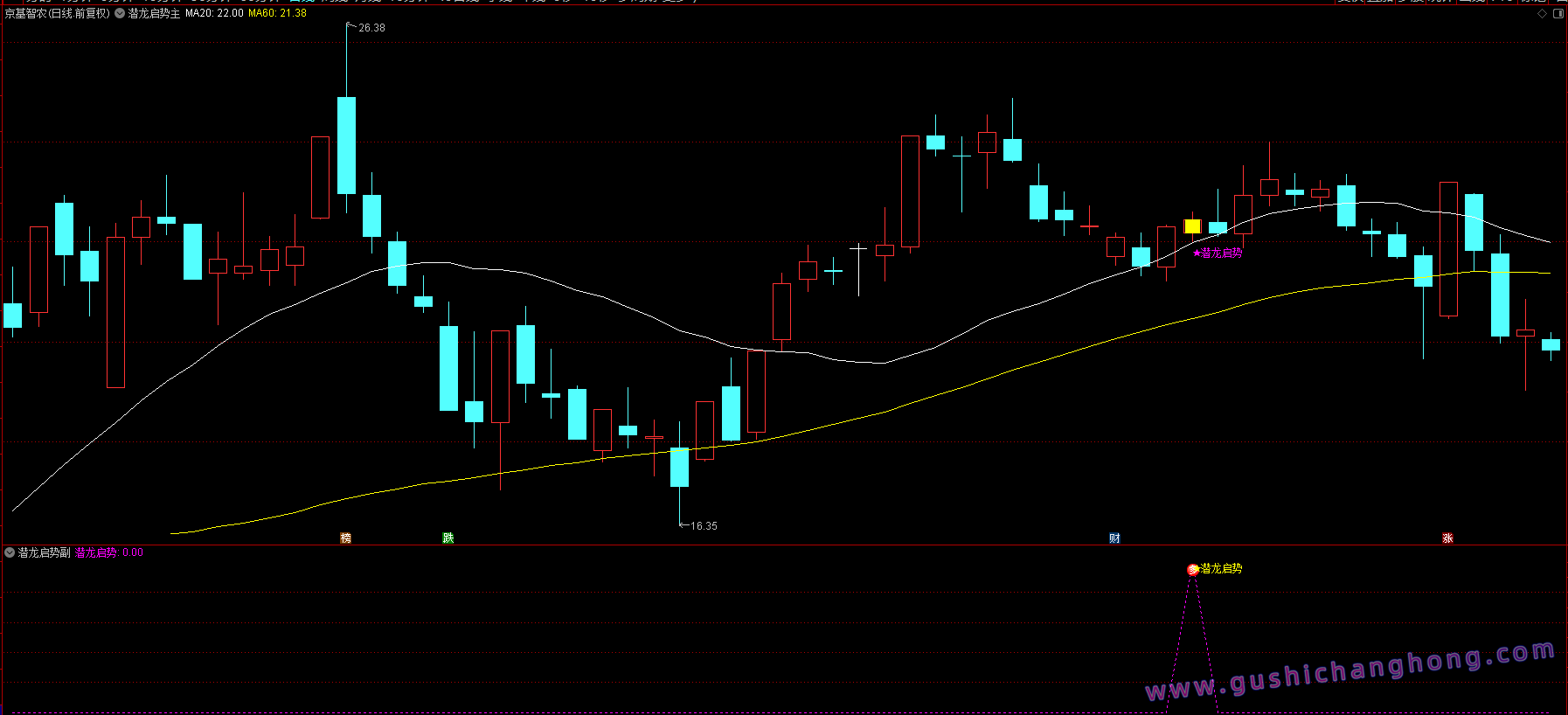The width and height of the screenshot is (1568, 715).
Task: Click the MA20: 22.00 readout
Action: 214,13
